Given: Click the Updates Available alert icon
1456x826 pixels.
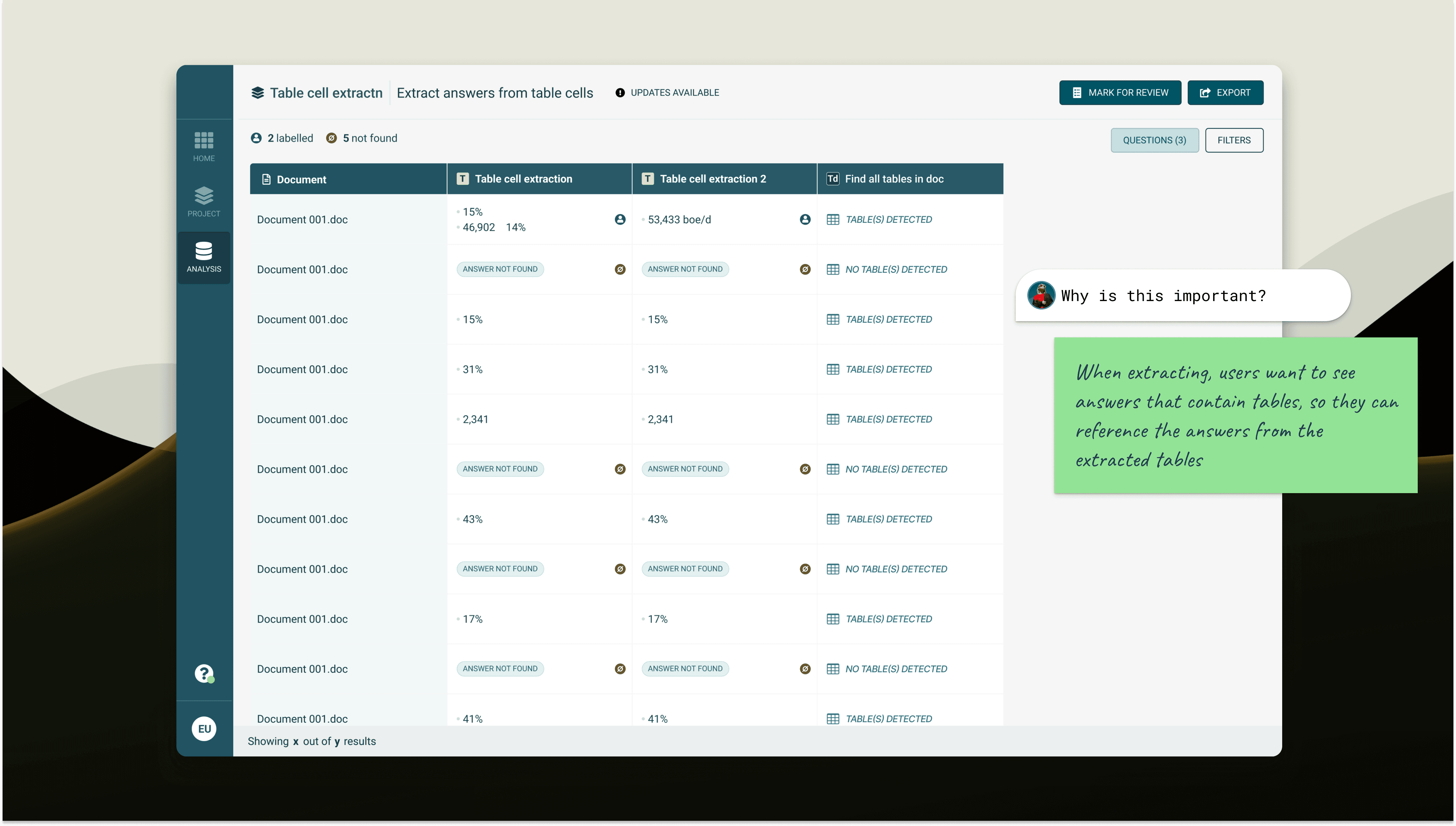Looking at the screenshot, I should 620,92.
